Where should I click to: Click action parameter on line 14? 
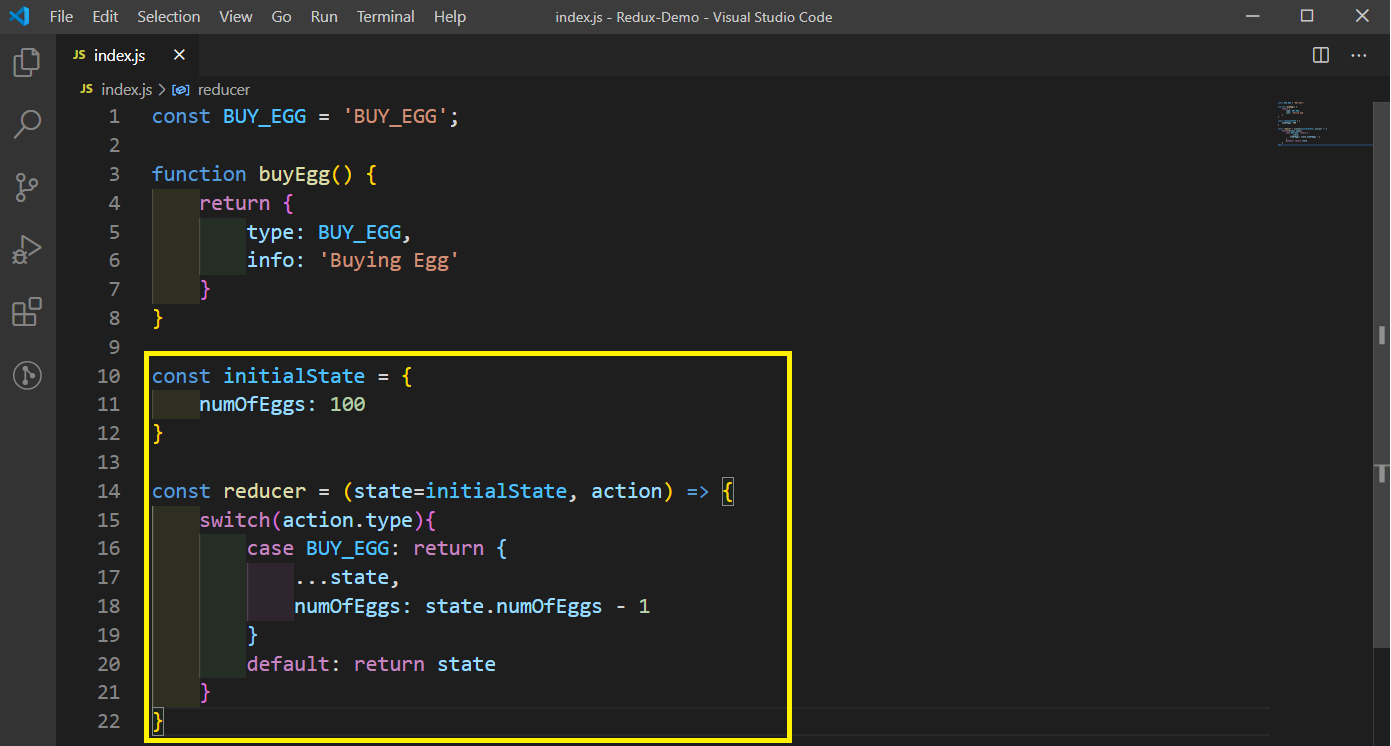click(x=627, y=491)
